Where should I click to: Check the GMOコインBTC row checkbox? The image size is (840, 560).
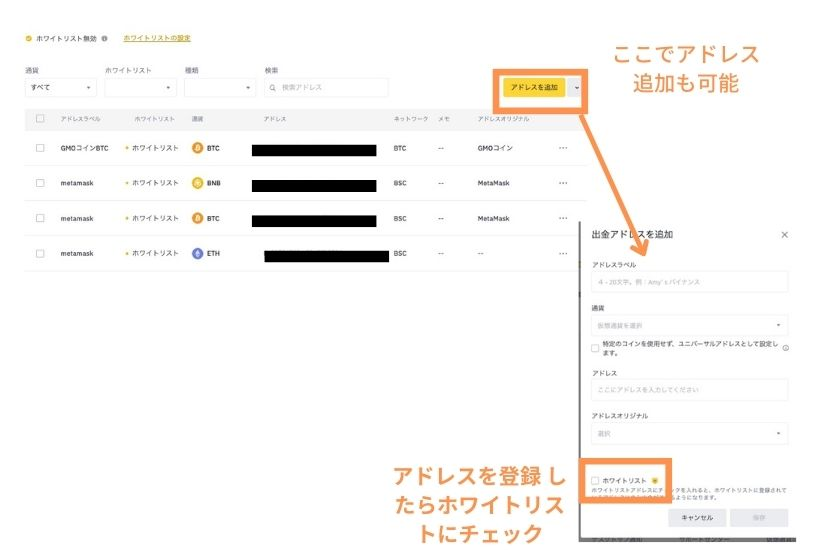(x=40, y=148)
